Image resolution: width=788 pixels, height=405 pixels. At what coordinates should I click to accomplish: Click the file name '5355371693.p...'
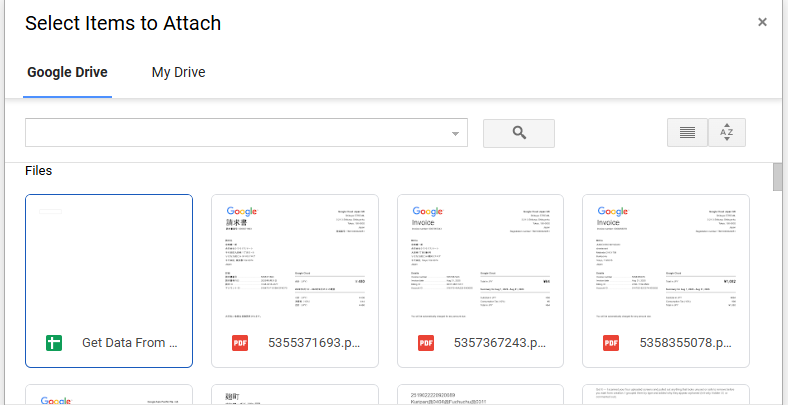(x=315, y=343)
